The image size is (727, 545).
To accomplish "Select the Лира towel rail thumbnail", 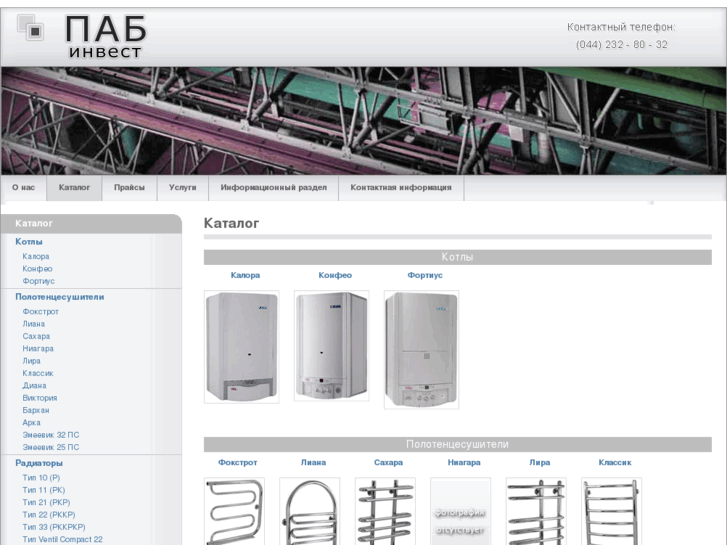I will click(x=536, y=511).
